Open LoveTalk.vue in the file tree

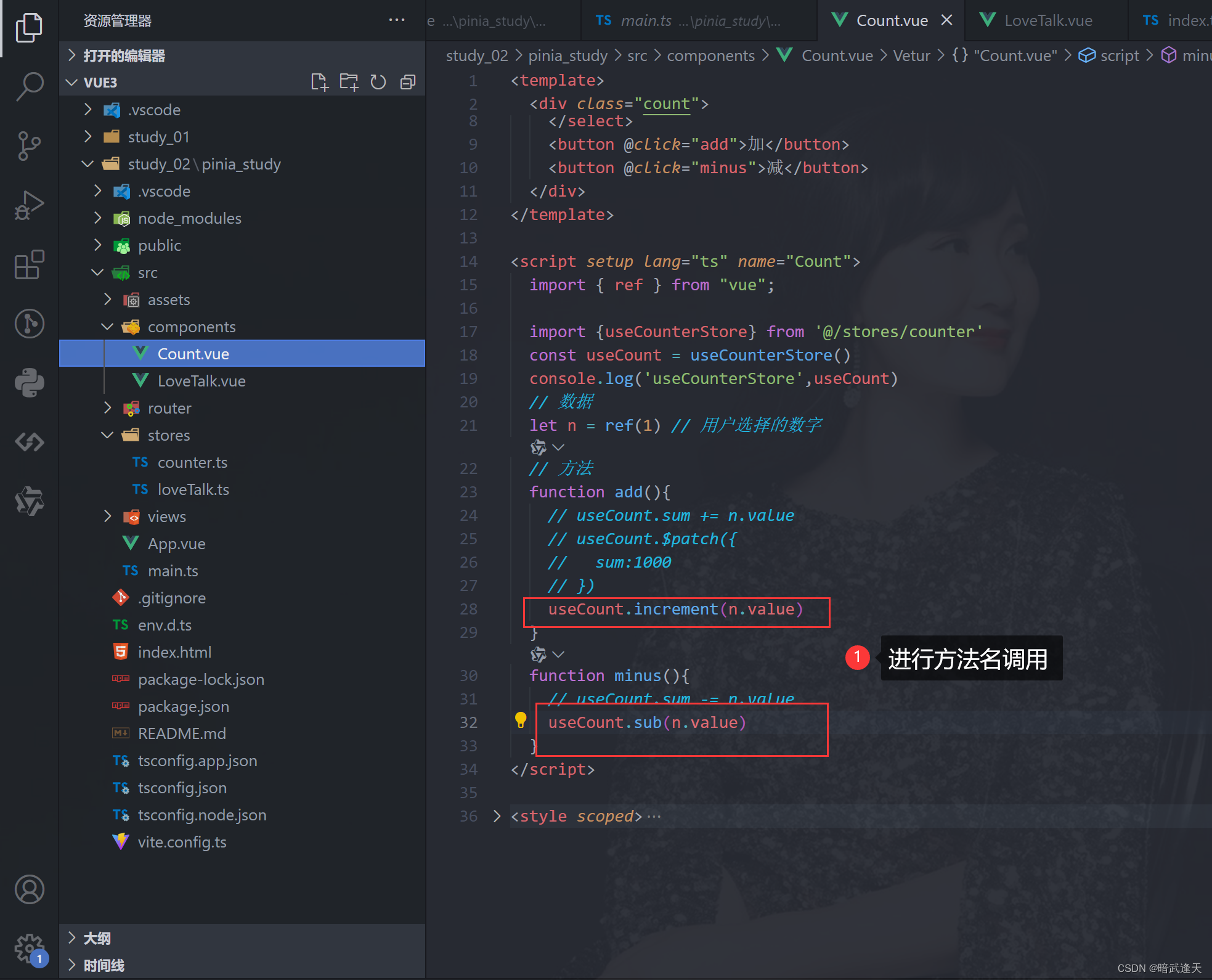(x=242, y=381)
